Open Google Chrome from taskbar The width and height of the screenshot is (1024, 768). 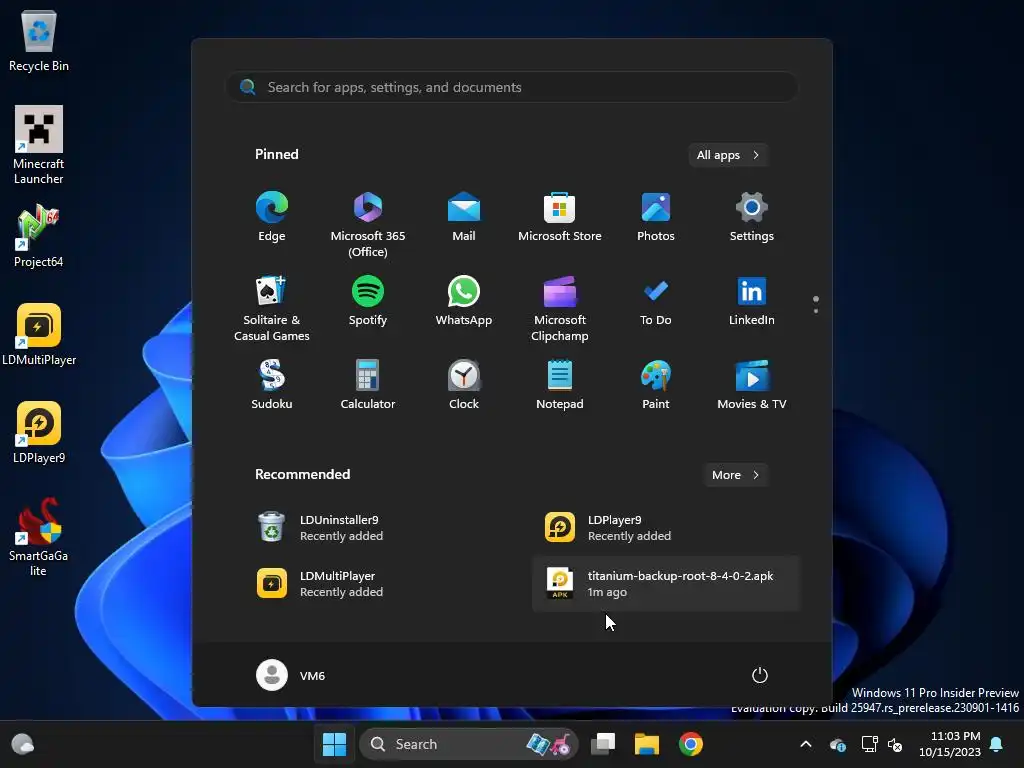(690, 744)
